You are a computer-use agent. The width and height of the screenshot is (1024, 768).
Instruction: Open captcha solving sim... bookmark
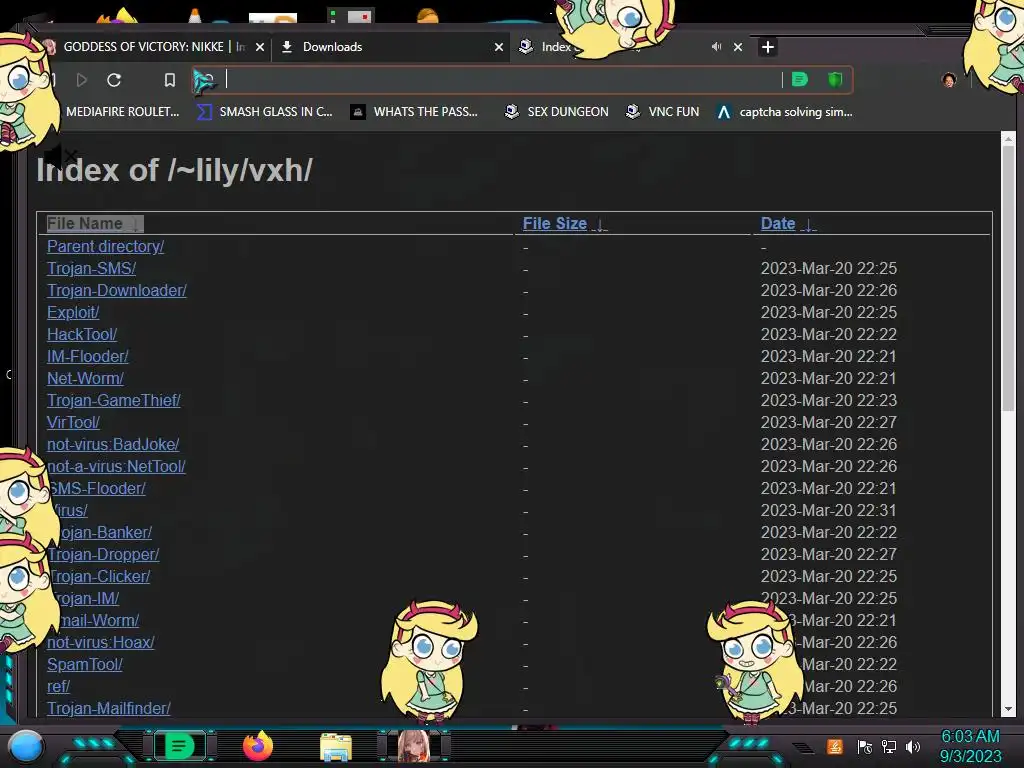[x=784, y=112]
